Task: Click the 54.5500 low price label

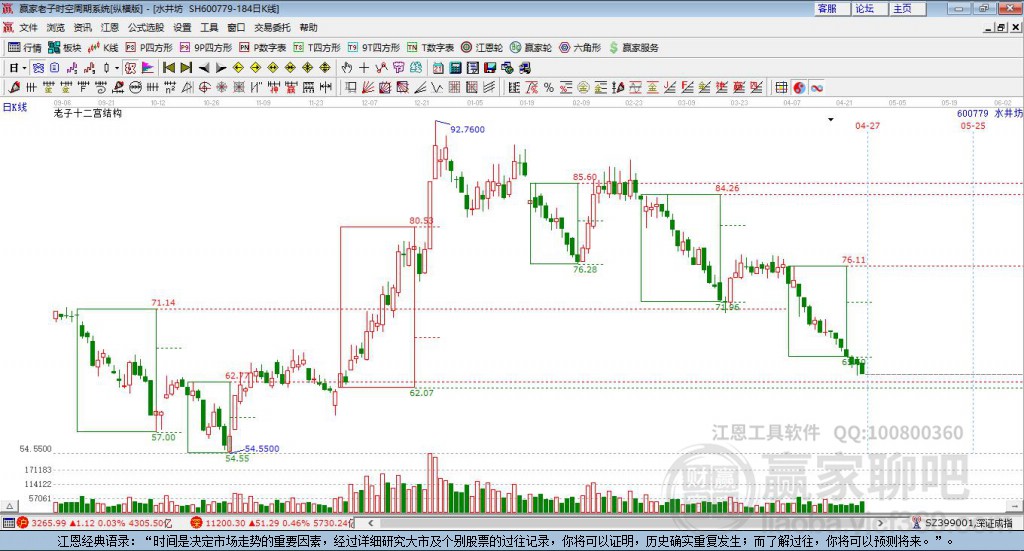Action: pos(262,449)
